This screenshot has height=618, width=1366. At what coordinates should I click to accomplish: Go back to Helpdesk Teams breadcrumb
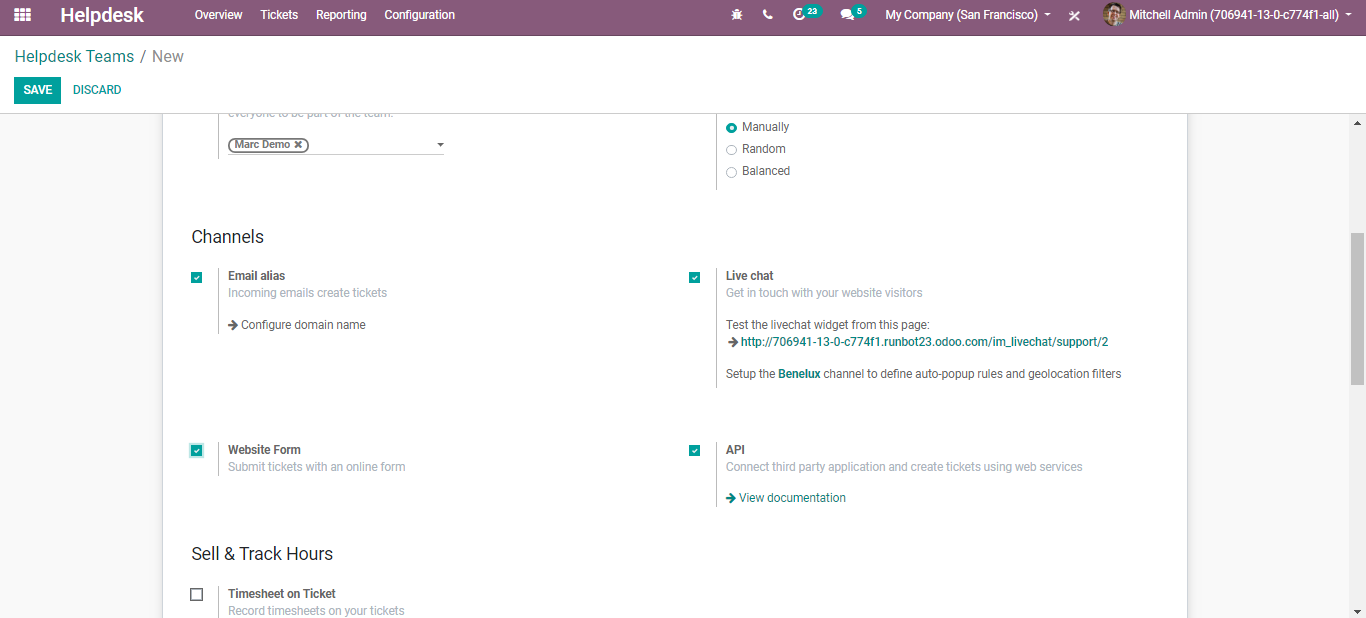74,56
